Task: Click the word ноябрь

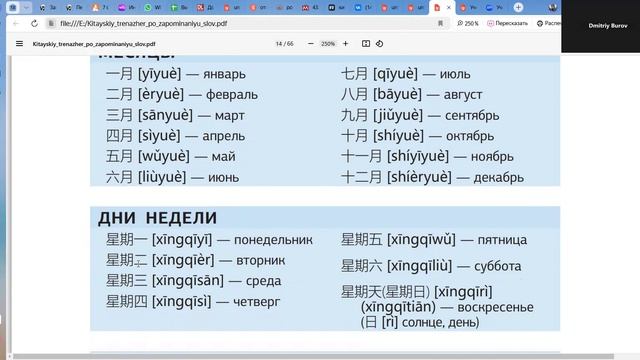Action: (x=492, y=157)
